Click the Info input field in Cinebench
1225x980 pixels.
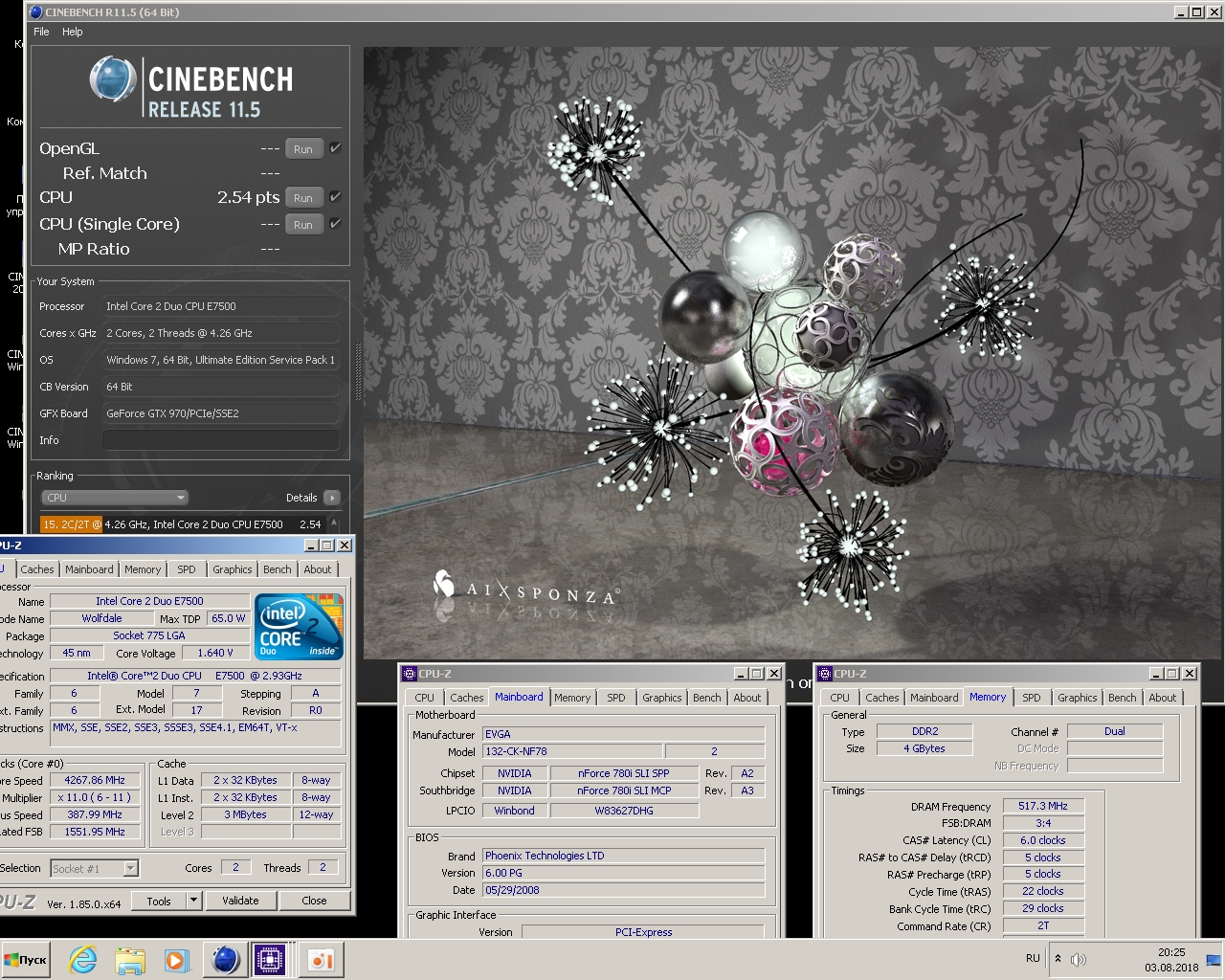pos(220,440)
